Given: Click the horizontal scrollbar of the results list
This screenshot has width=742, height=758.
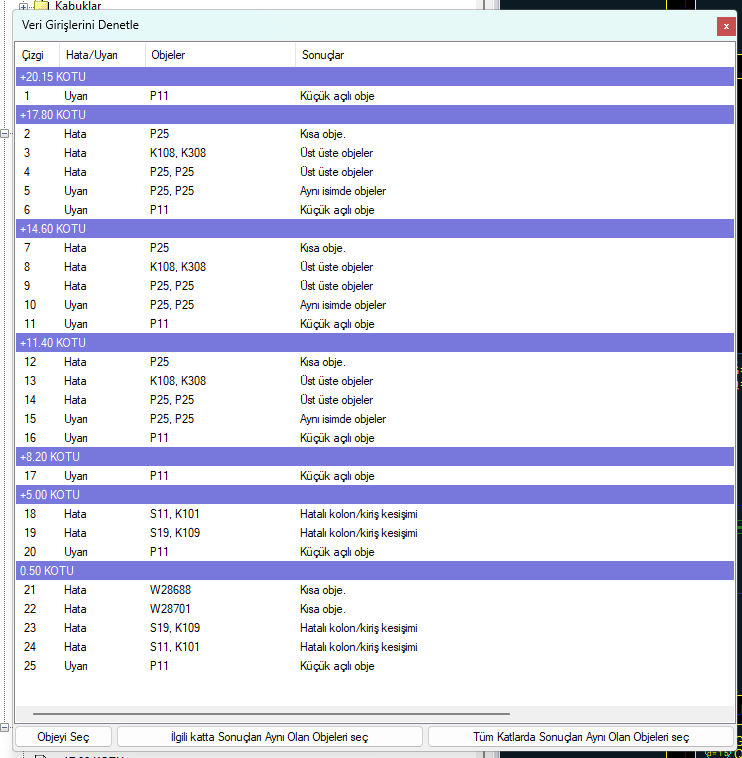Looking at the screenshot, I should [x=271, y=714].
